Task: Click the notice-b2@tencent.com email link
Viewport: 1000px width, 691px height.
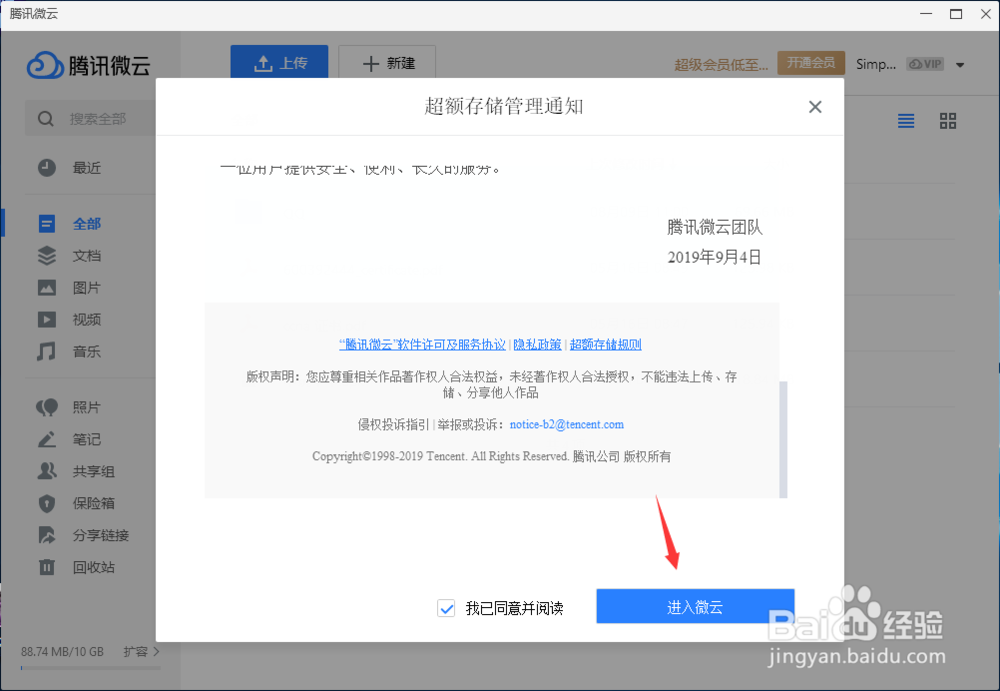Action: click(567, 424)
